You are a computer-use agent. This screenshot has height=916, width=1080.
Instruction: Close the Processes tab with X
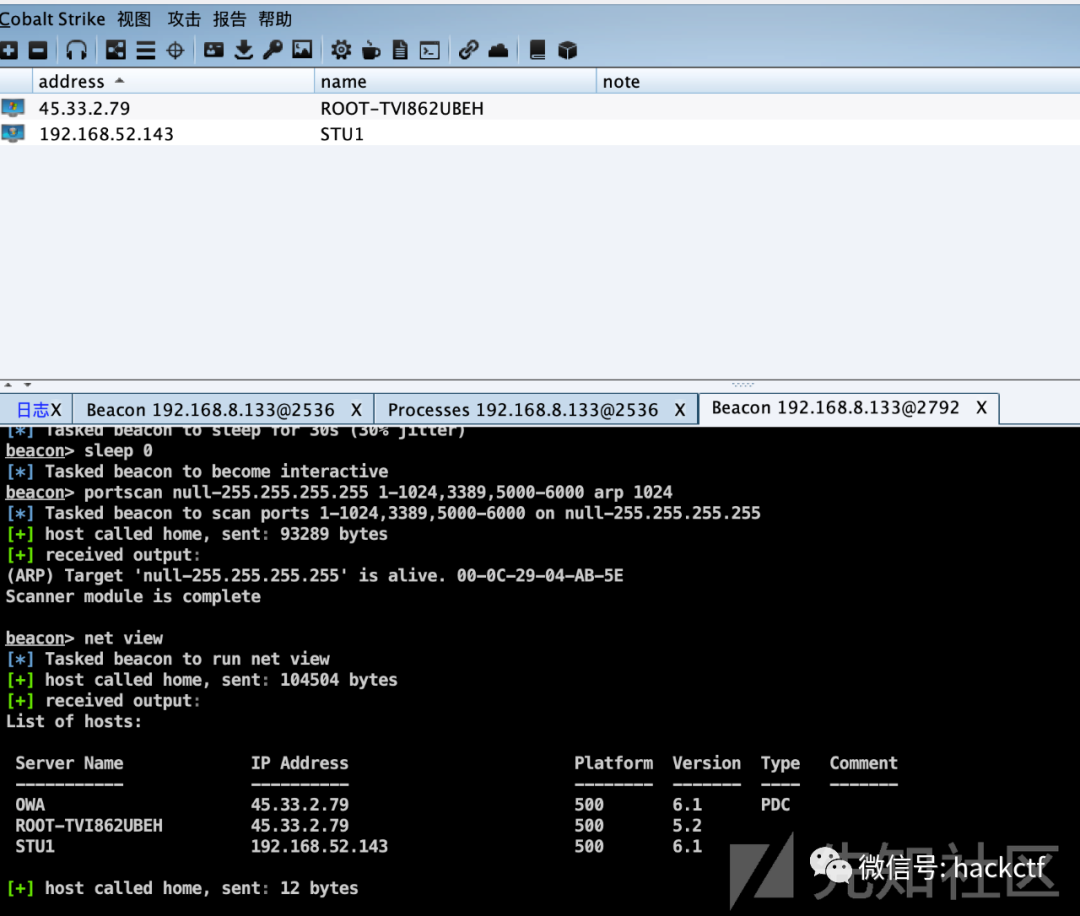point(680,410)
